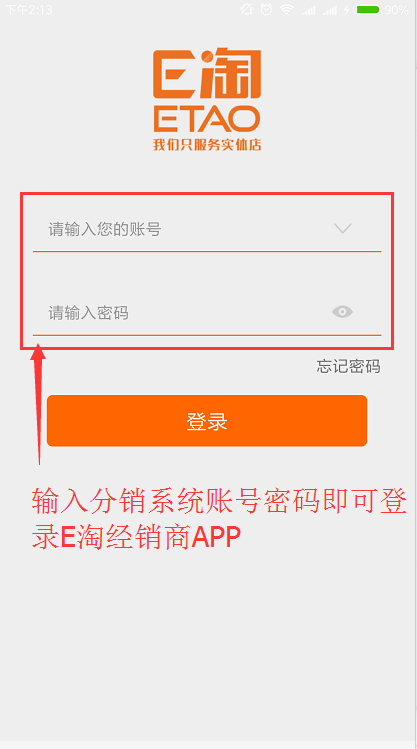Viewport: 417px width, 749px height.
Task: Tap the second cellular signal bars icon
Action: [x=330, y=10]
